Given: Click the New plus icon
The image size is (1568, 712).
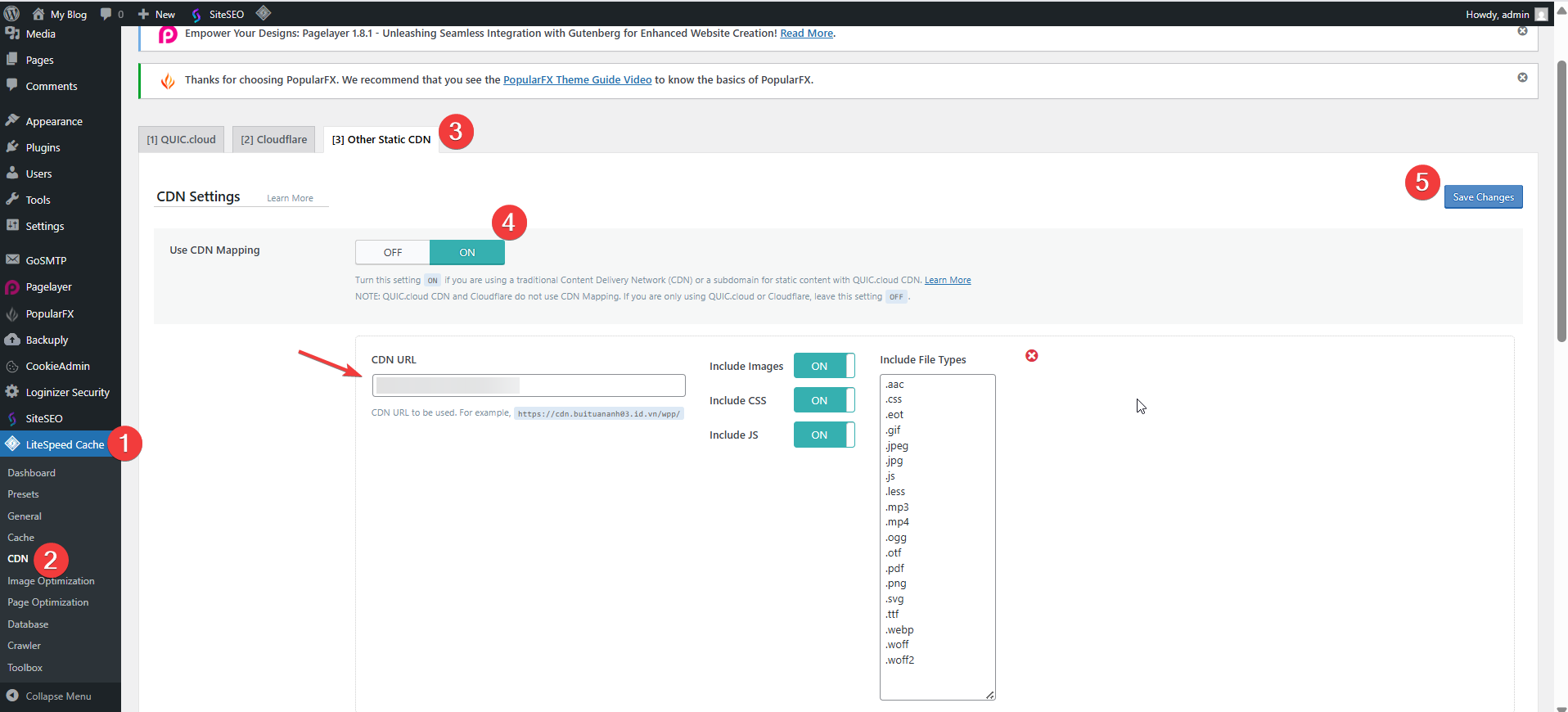Looking at the screenshot, I should (143, 14).
